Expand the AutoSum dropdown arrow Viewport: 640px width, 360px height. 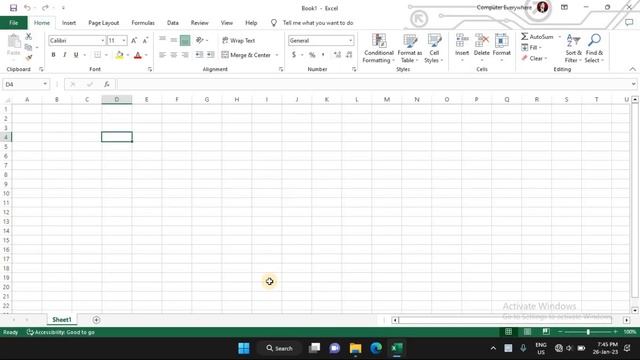[x=559, y=37]
